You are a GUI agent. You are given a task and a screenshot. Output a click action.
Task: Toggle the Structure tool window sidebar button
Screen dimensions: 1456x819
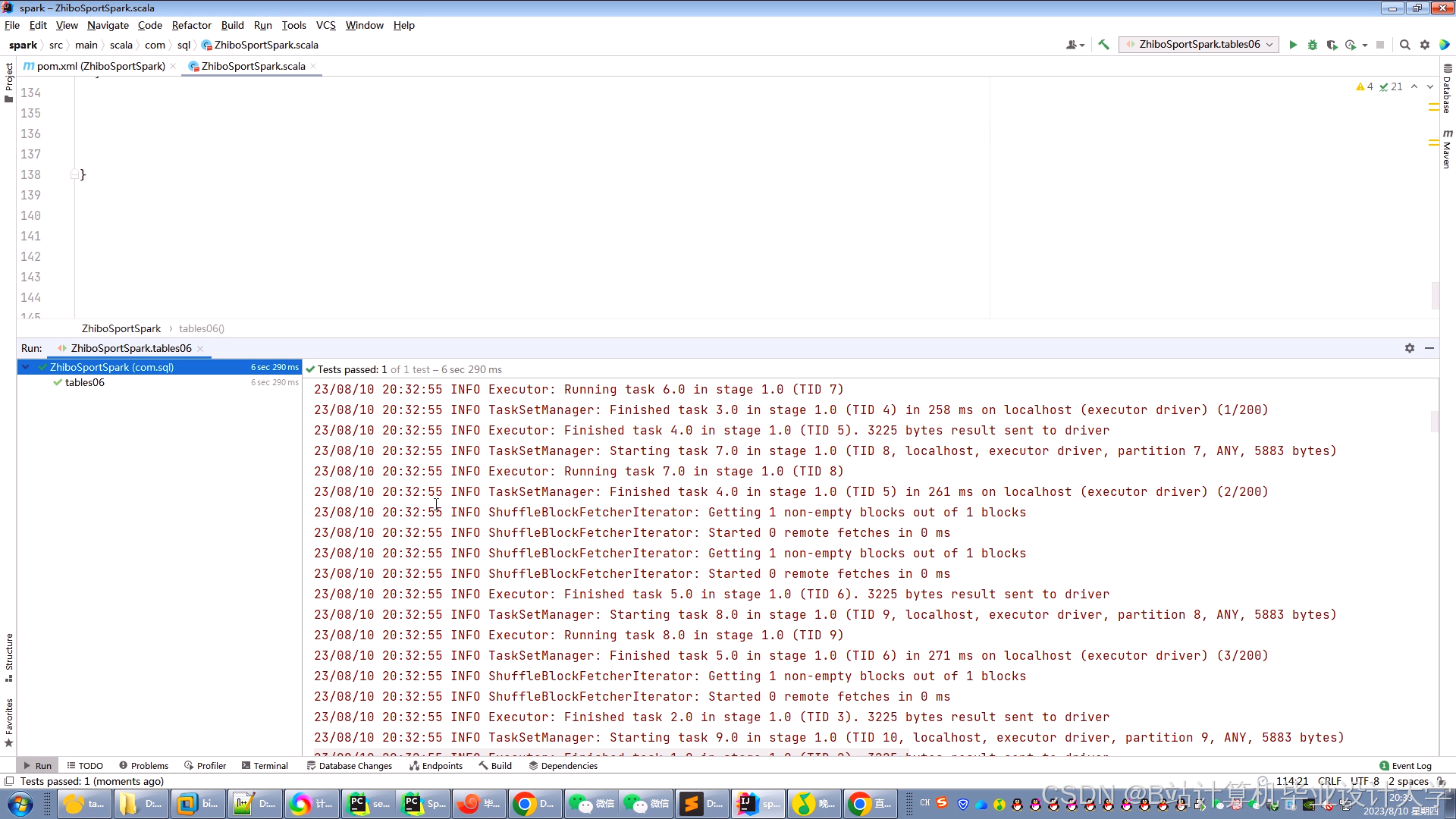[x=8, y=657]
